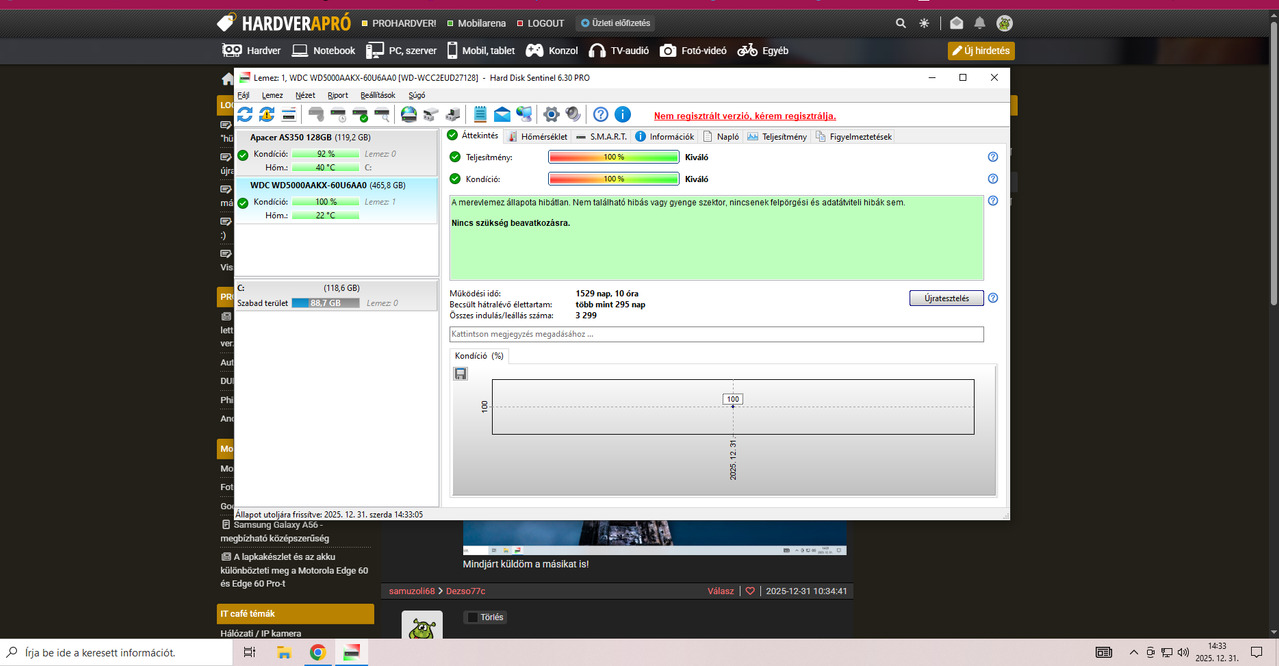This screenshot has width=1279, height=666.
Task: Click the LOGOUT link in site header
Action: click(x=540, y=23)
